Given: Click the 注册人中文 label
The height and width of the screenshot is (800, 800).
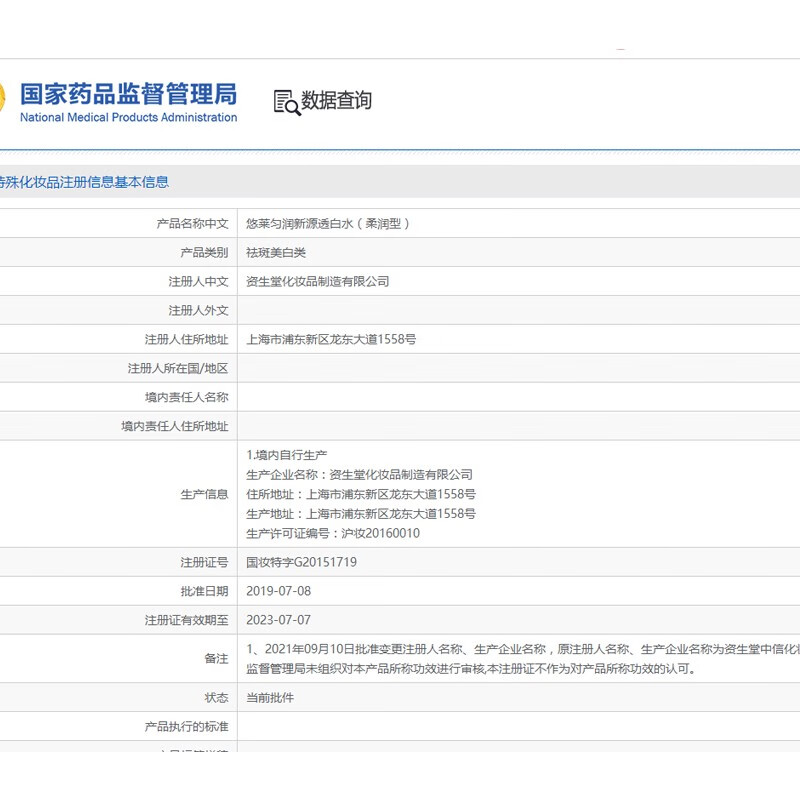Looking at the screenshot, I should coord(198,282).
